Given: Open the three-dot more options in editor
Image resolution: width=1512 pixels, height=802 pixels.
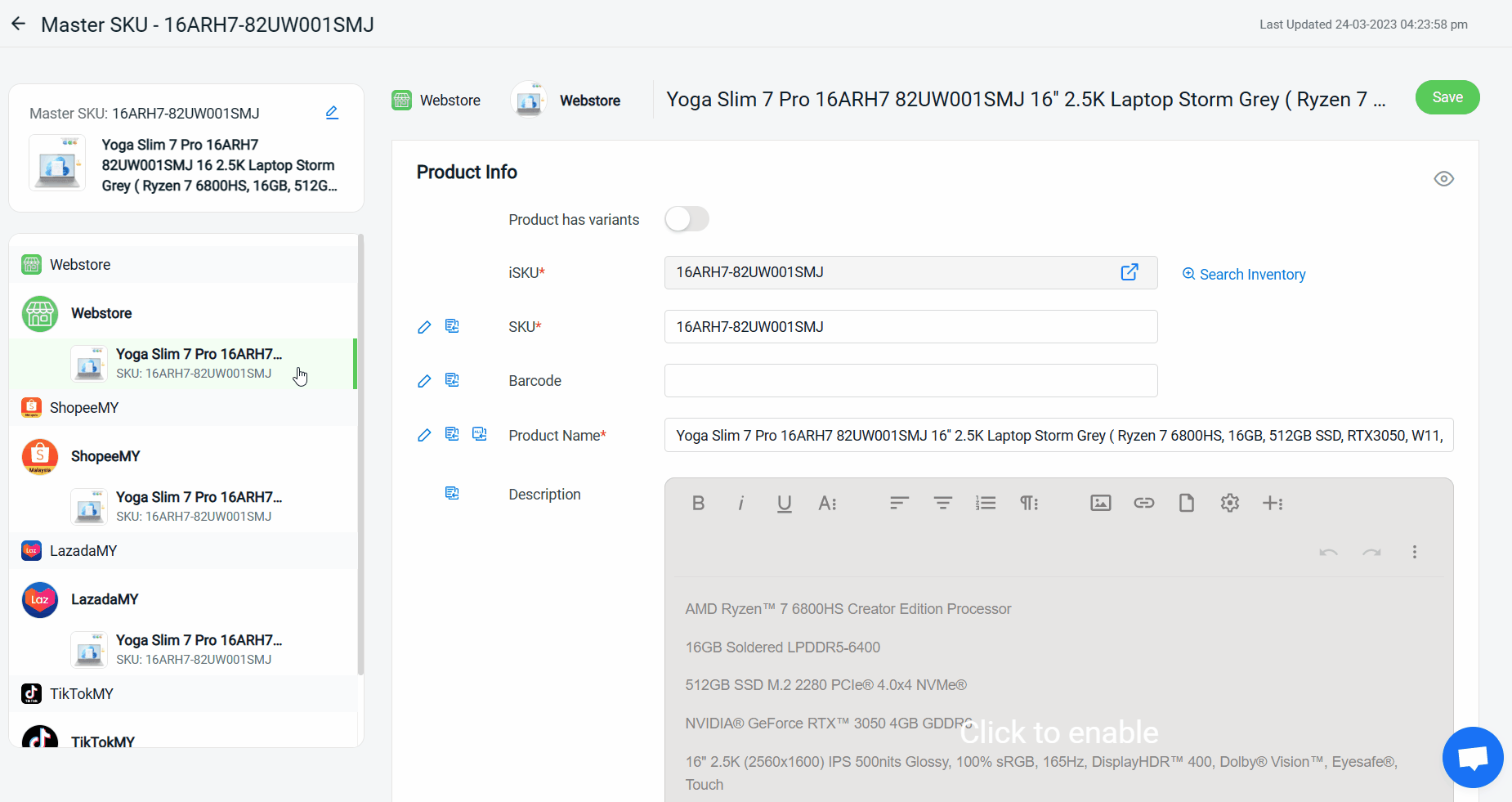Looking at the screenshot, I should tap(1414, 552).
